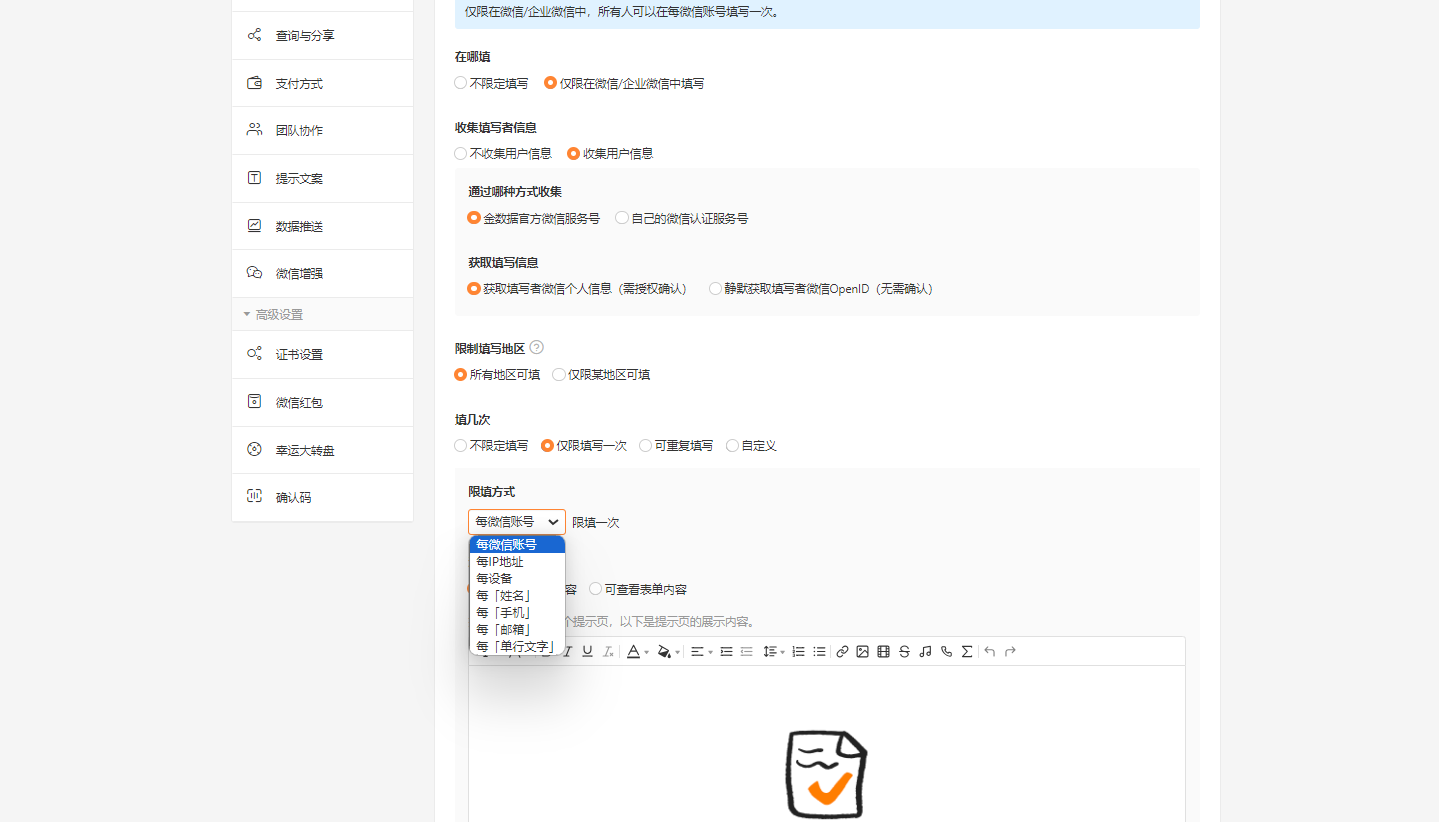The width and height of the screenshot is (1439, 822).
Task: Click the clear formatting icon
Action: click(x=608, y=651)
